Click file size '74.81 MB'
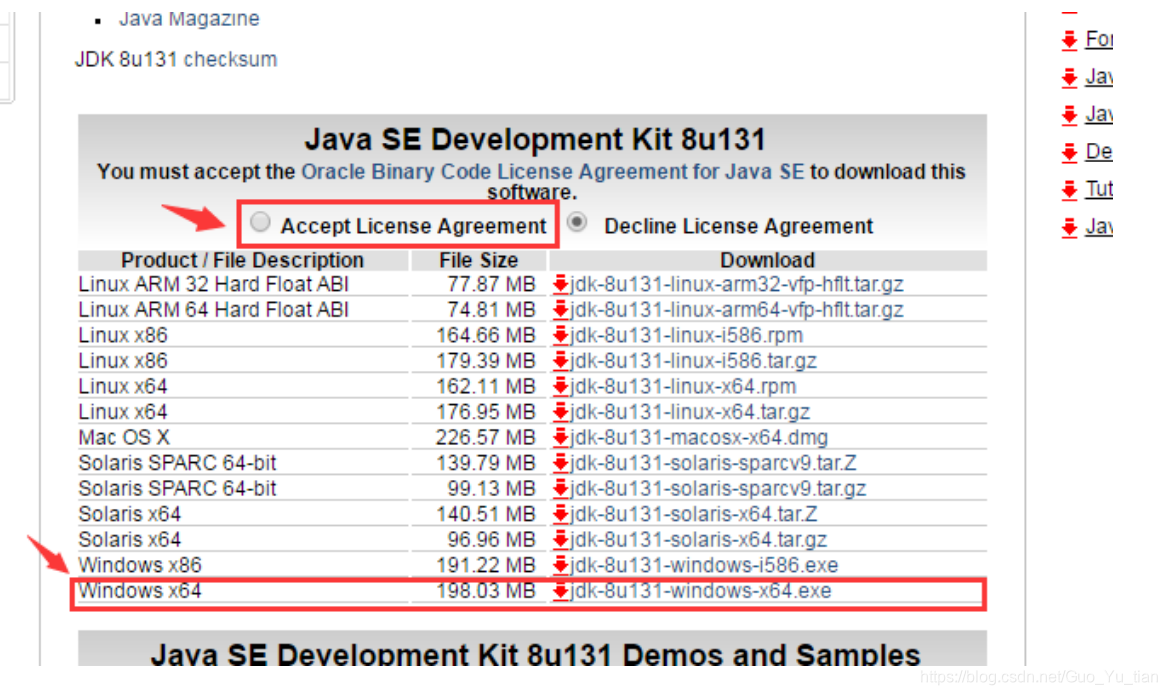 point(491,310)
